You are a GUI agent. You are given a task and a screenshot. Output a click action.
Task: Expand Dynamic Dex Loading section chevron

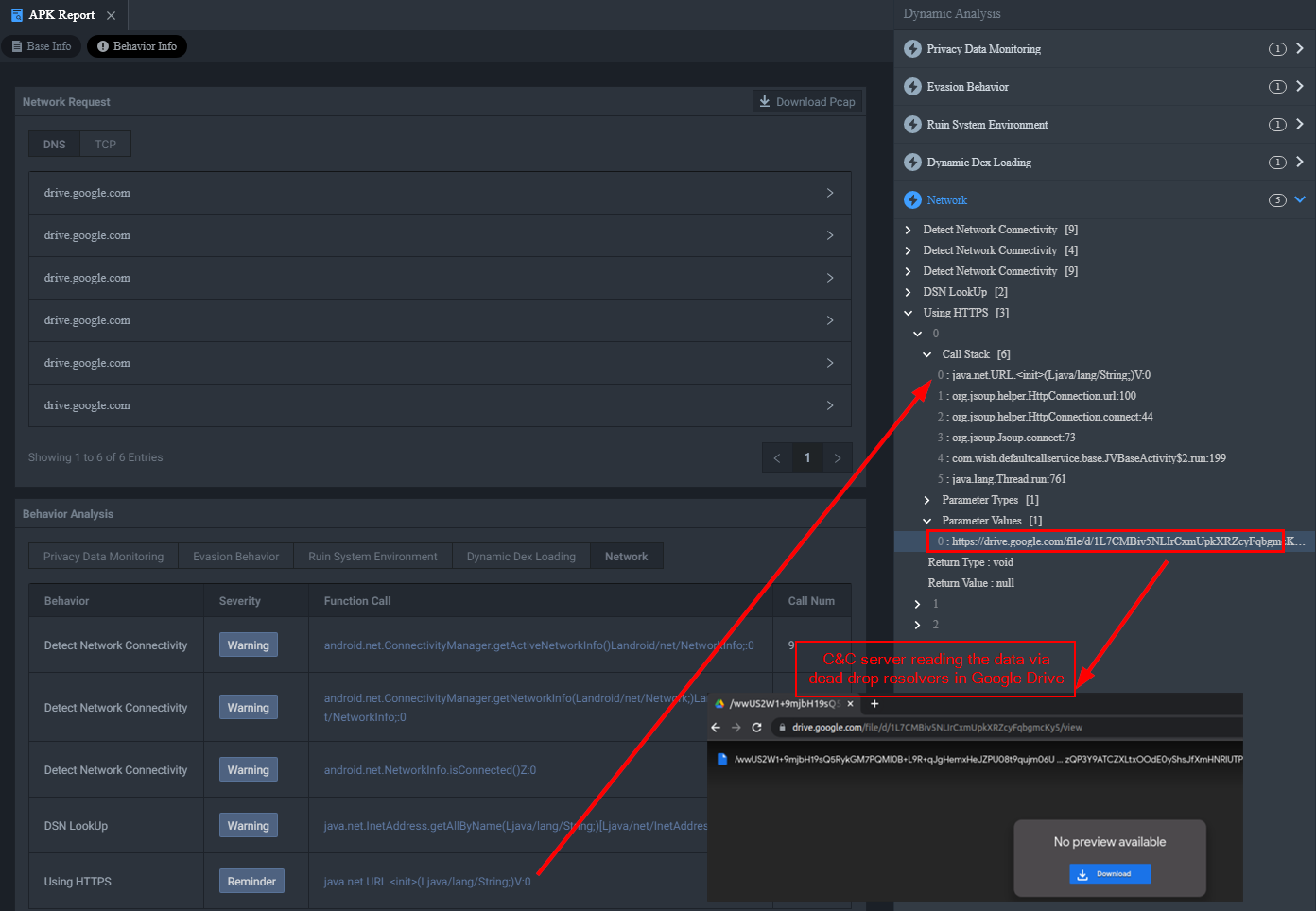tap(1300, 162)
